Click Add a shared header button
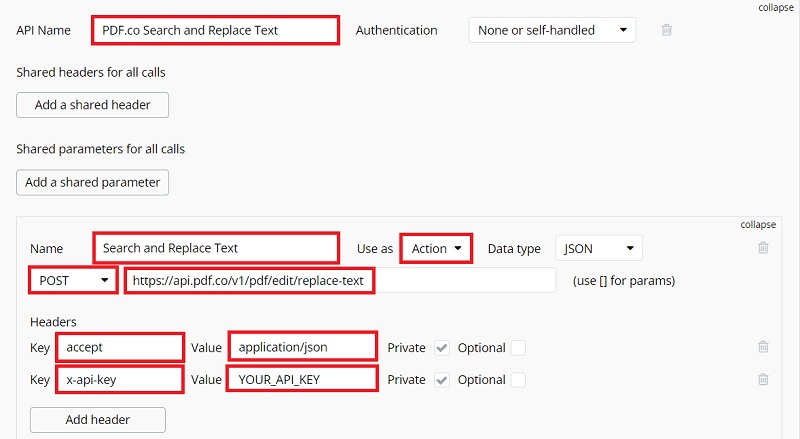Screen dimensions: 800x439 pos(92,105)
